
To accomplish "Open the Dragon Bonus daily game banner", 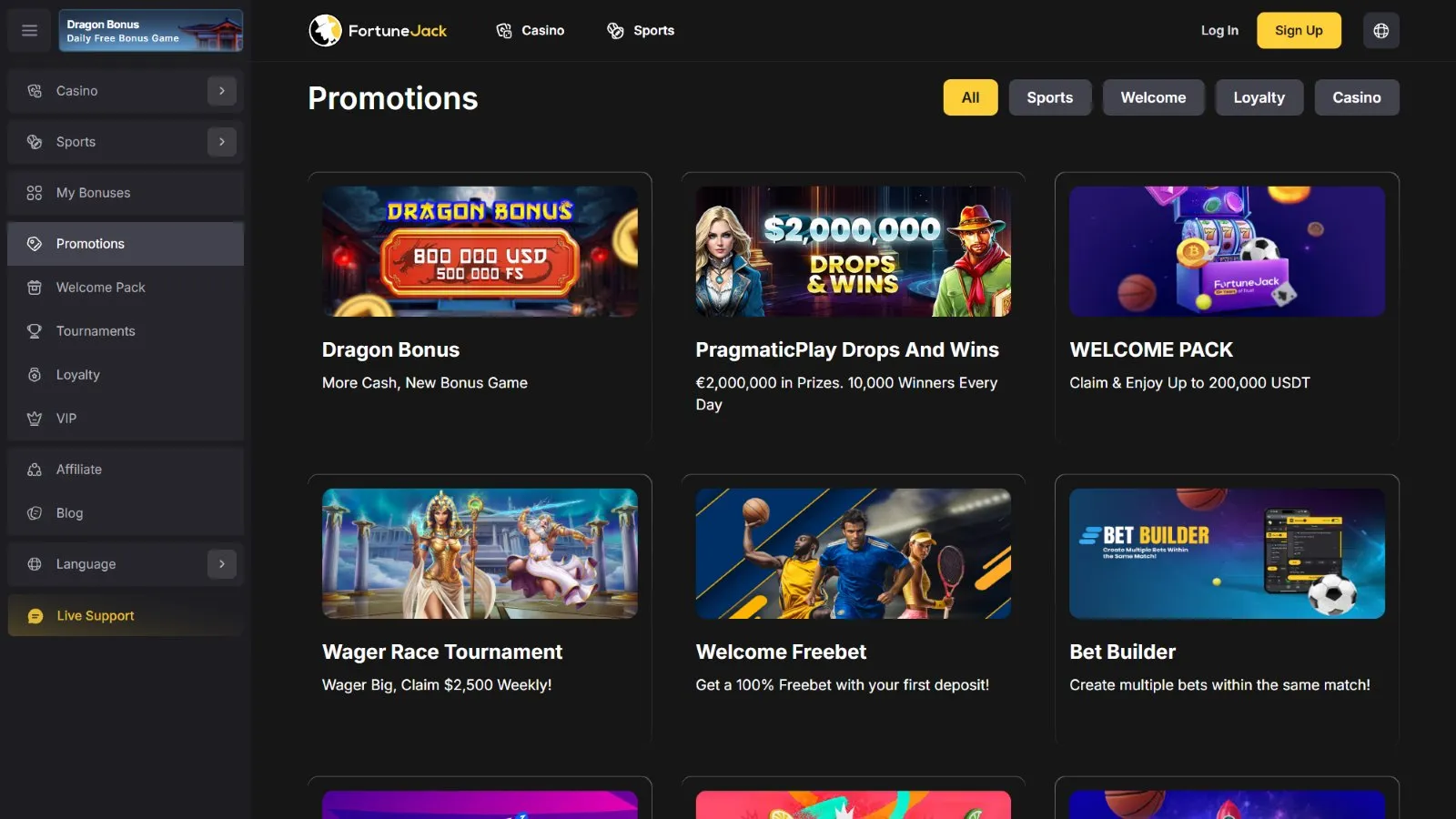I will 151,30.
